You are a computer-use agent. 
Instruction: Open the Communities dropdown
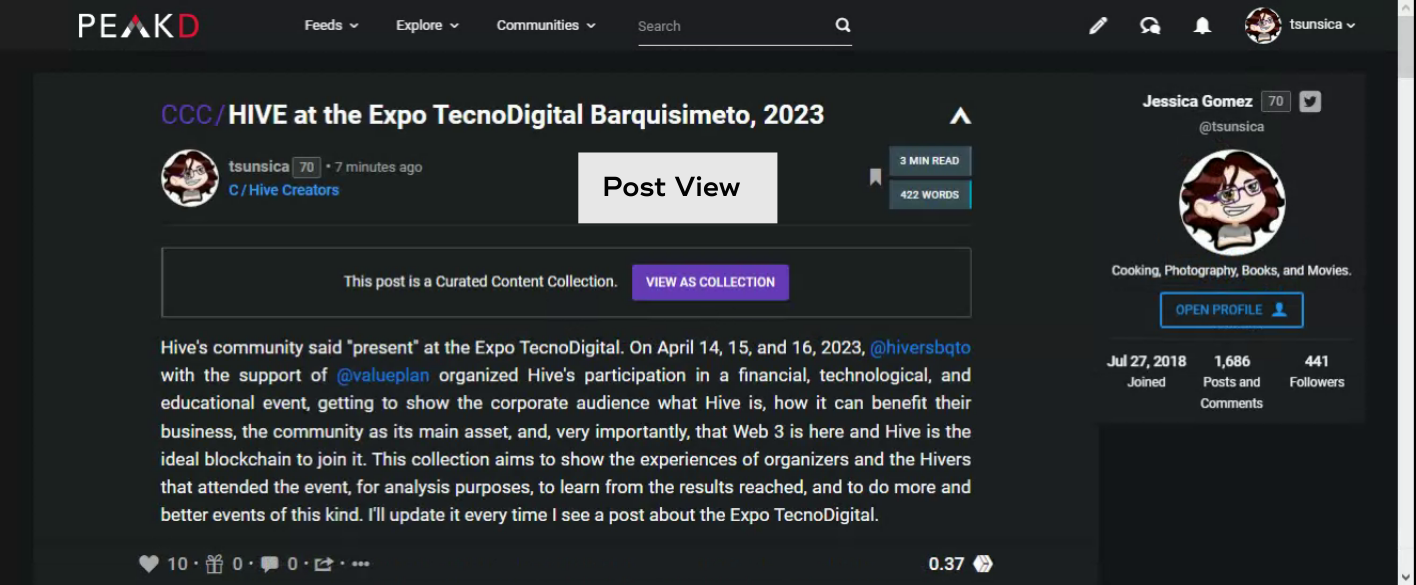pyautogui.click(x=546, y=25)
